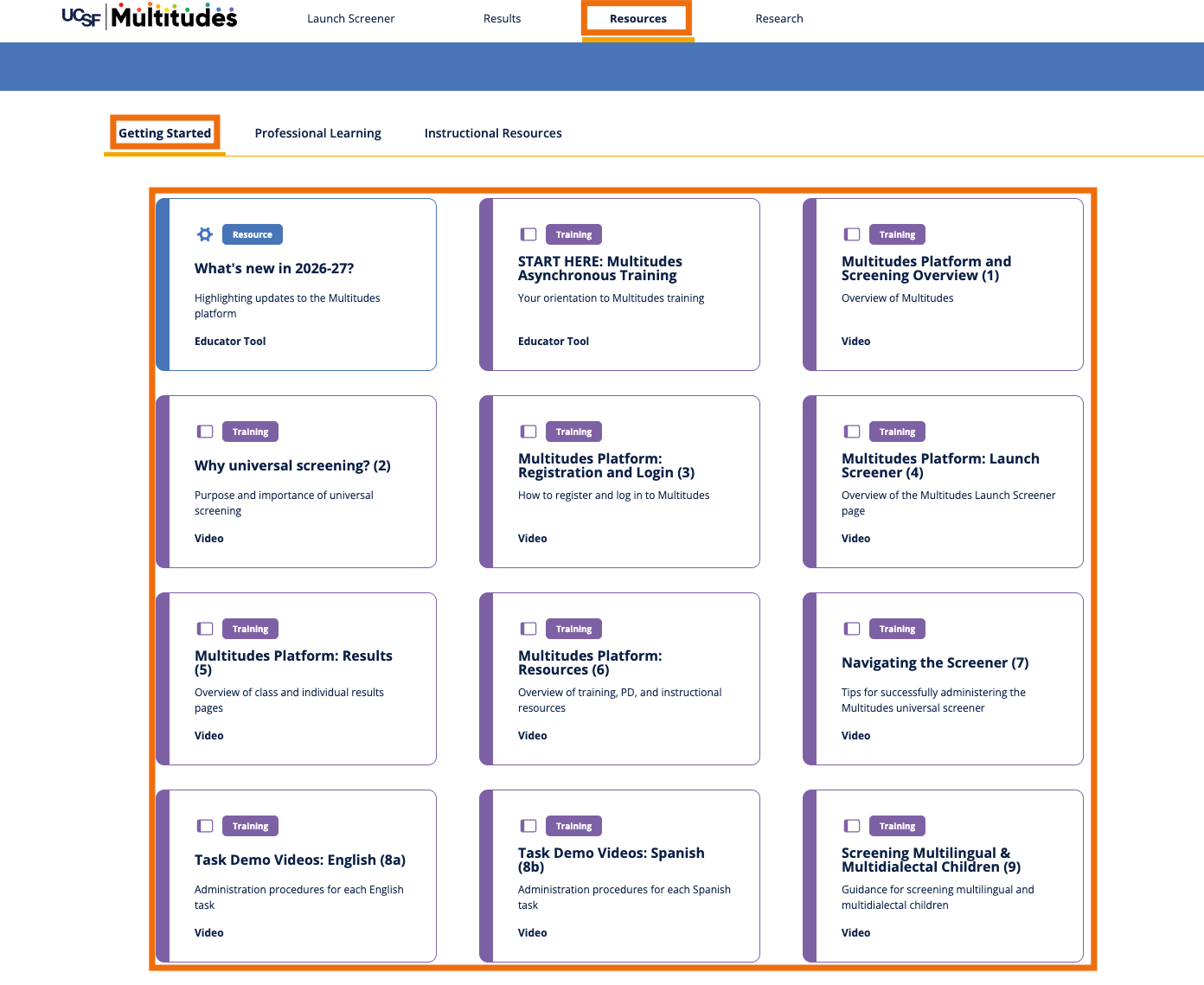Click "Purpose and importance of universal screening" text

tap(284, 503)
